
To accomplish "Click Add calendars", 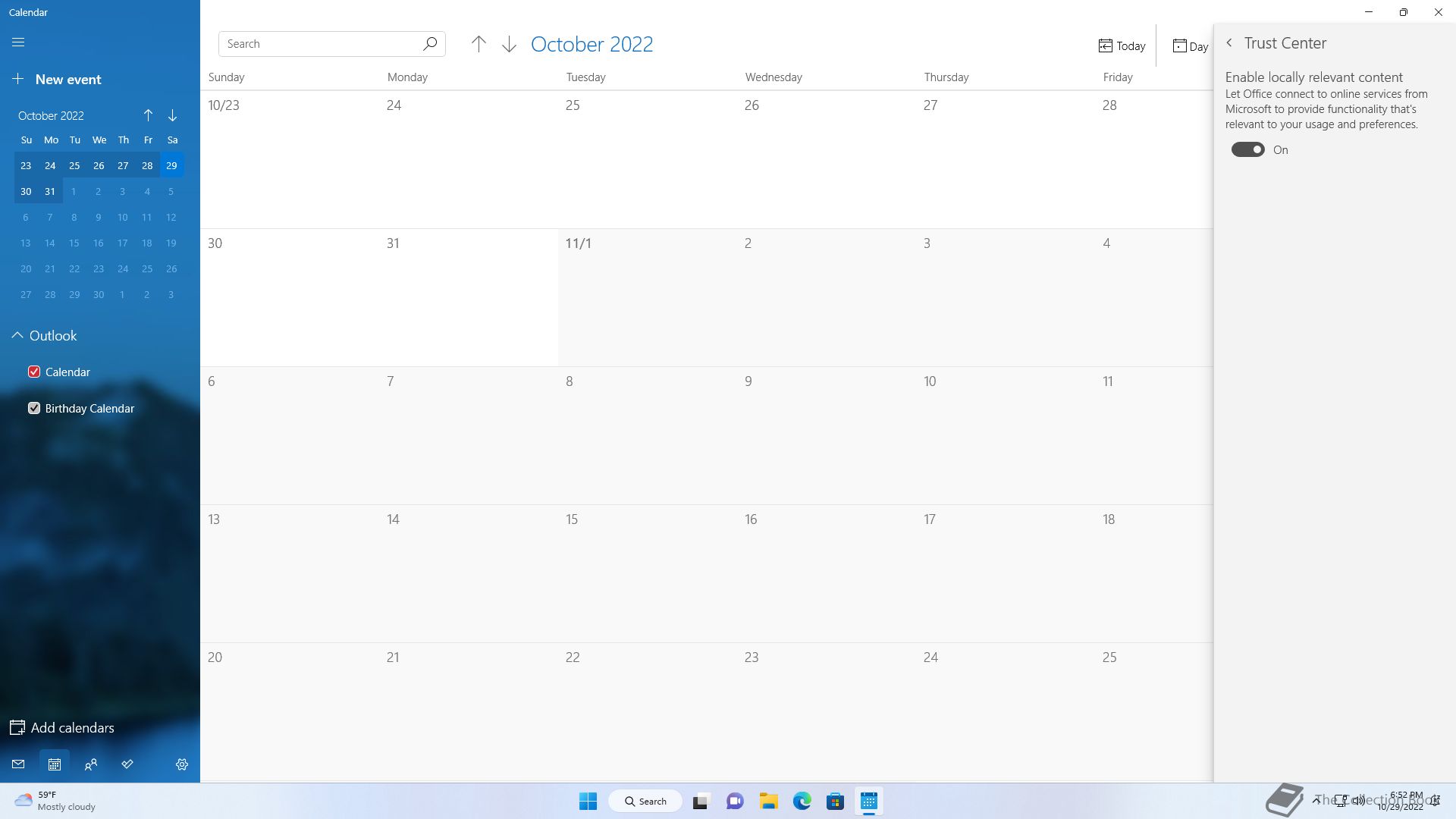I will point(62,728).
